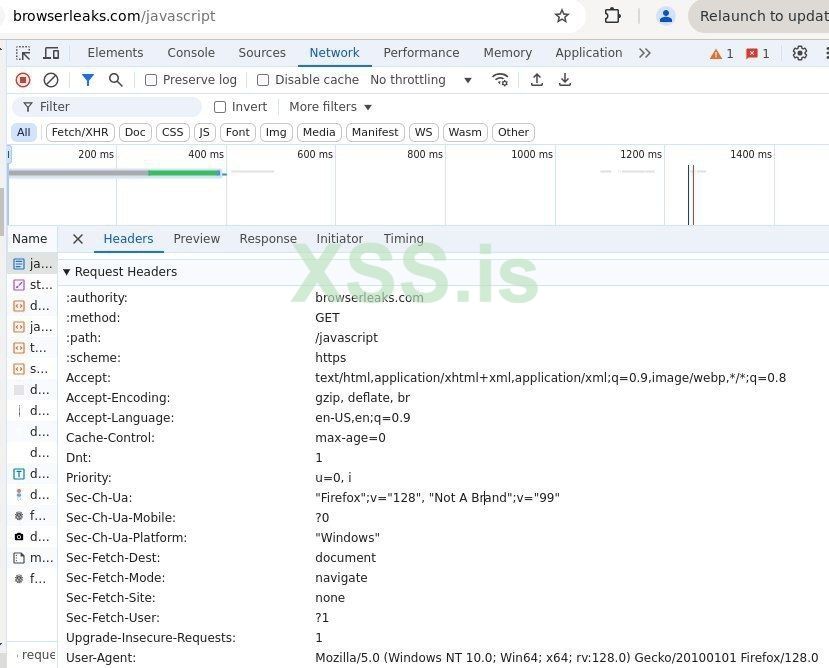Filter requests by Fetch/XHR
This screenshot has width=829, height=668.
[80, 132]
